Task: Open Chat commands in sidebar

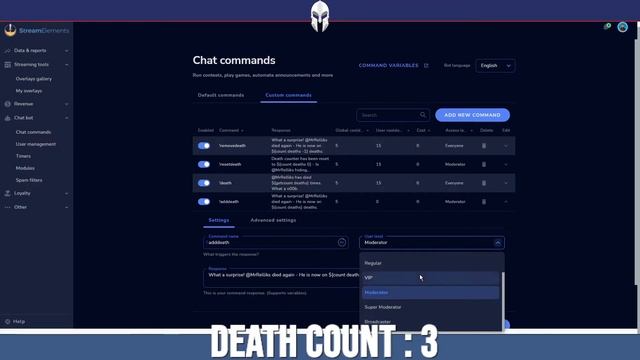Action: click(33, 132)
